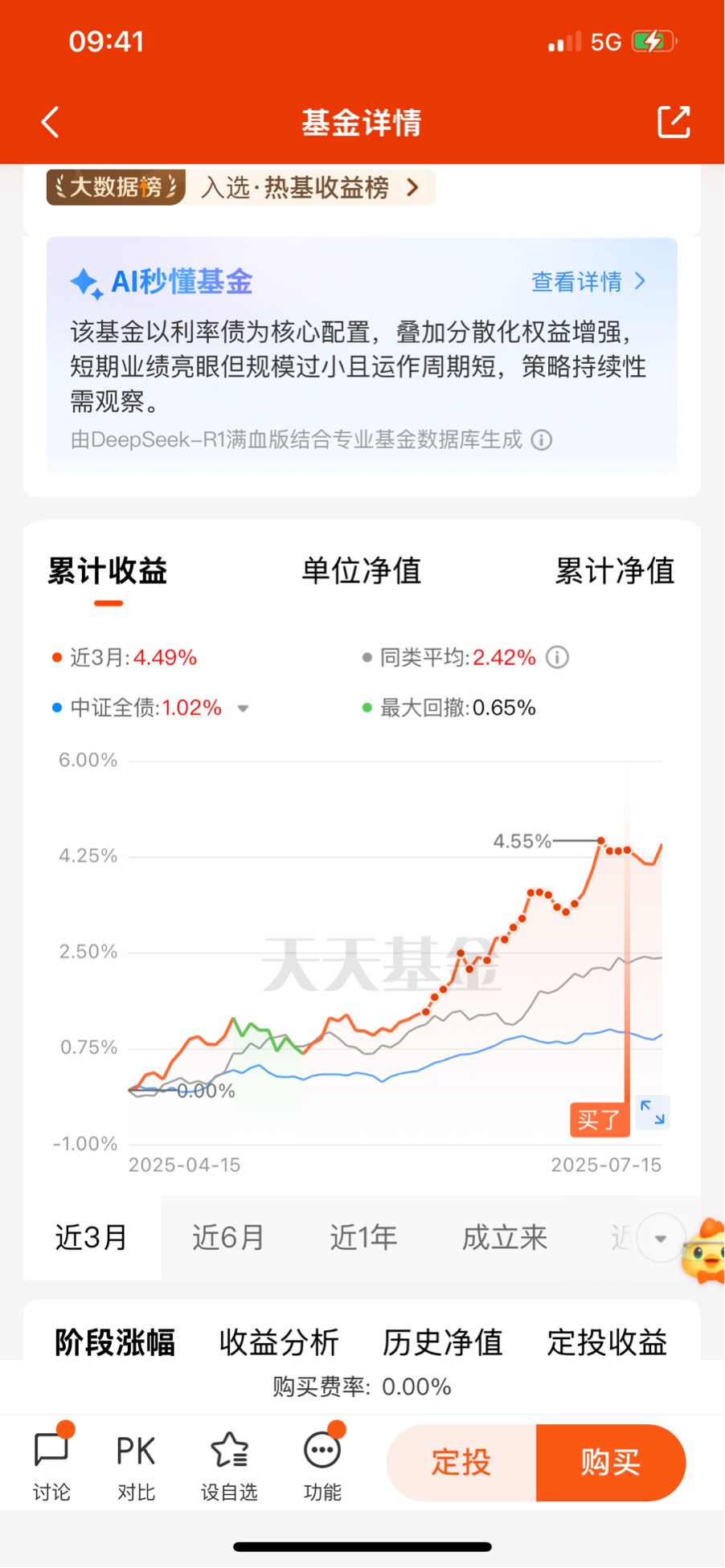Switch to 单位净值 tab
This screenshot has height=1568, width=725.
[361, 571]
